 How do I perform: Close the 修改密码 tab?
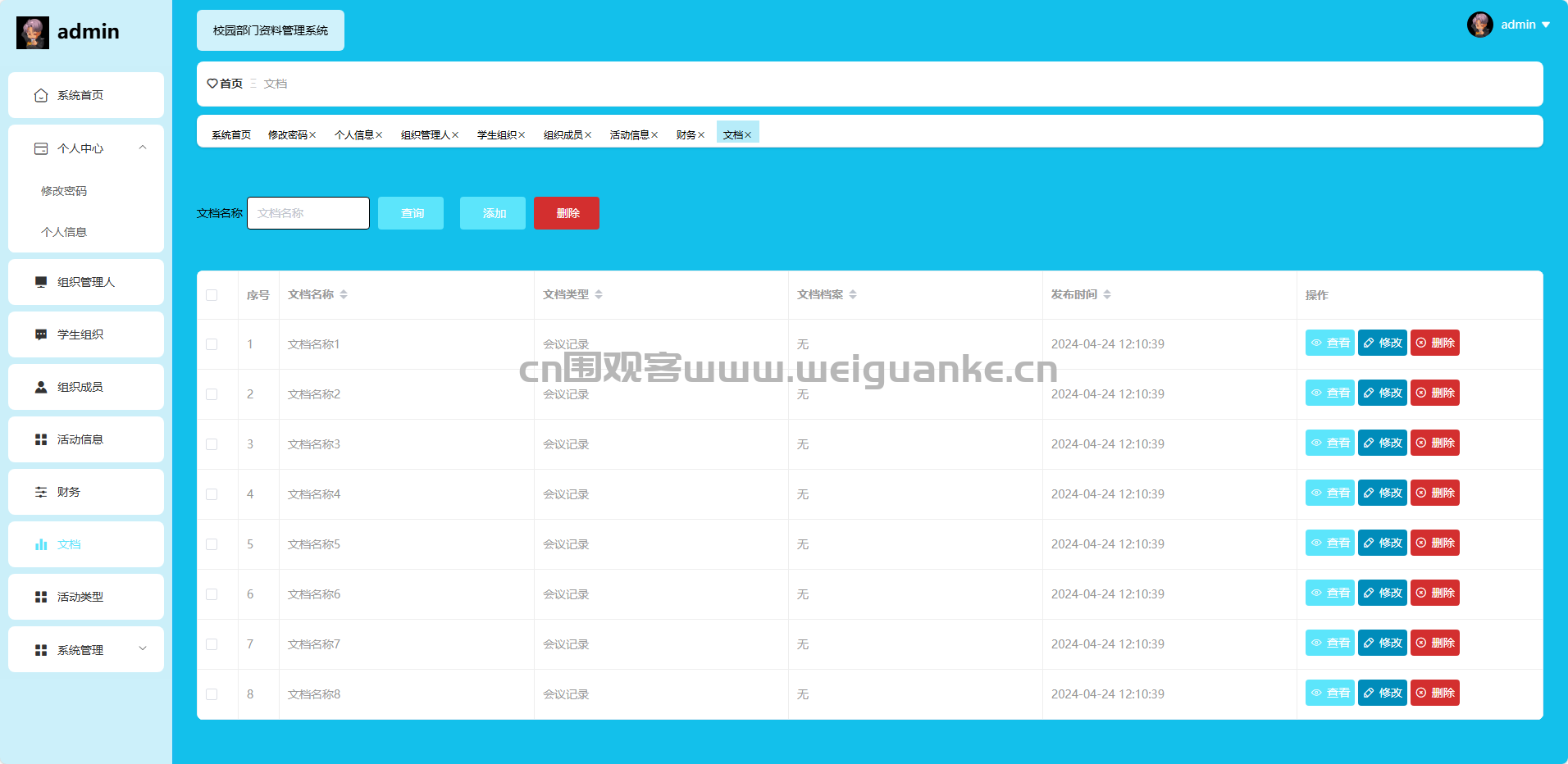(x=312, y=135)
